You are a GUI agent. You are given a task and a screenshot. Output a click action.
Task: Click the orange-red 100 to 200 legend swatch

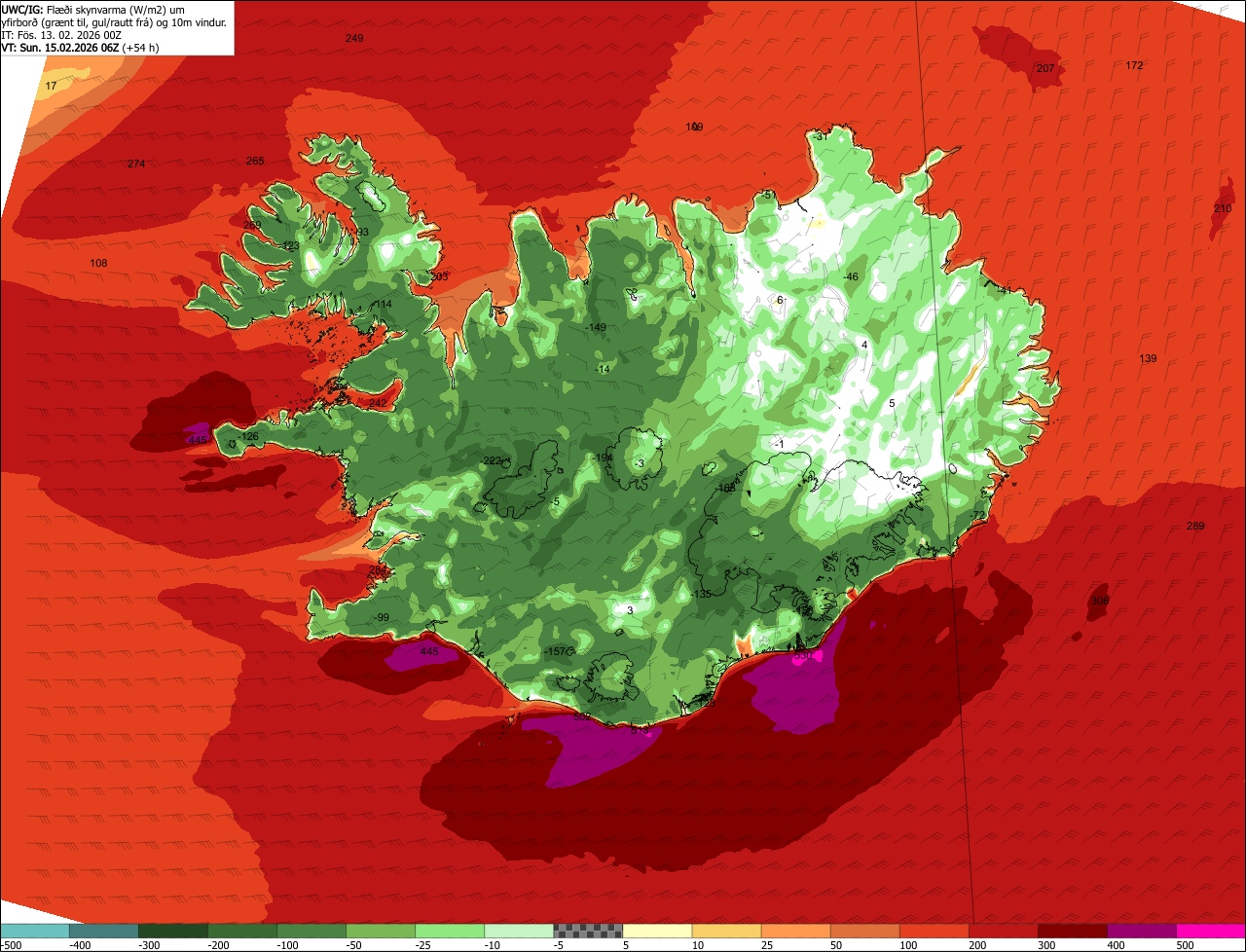pos(934,931)
